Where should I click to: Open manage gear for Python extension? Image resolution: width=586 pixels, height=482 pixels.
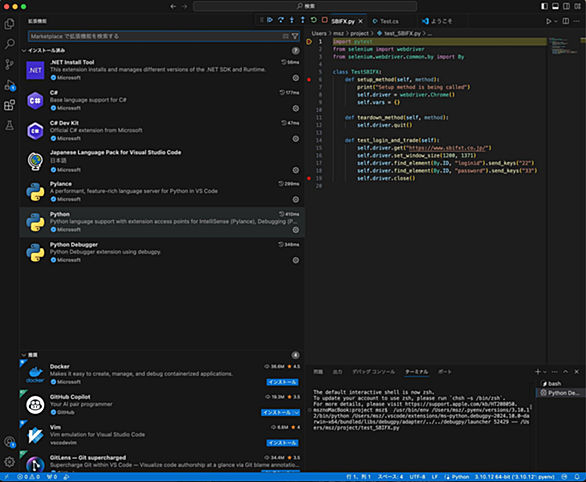pos(296,230)
